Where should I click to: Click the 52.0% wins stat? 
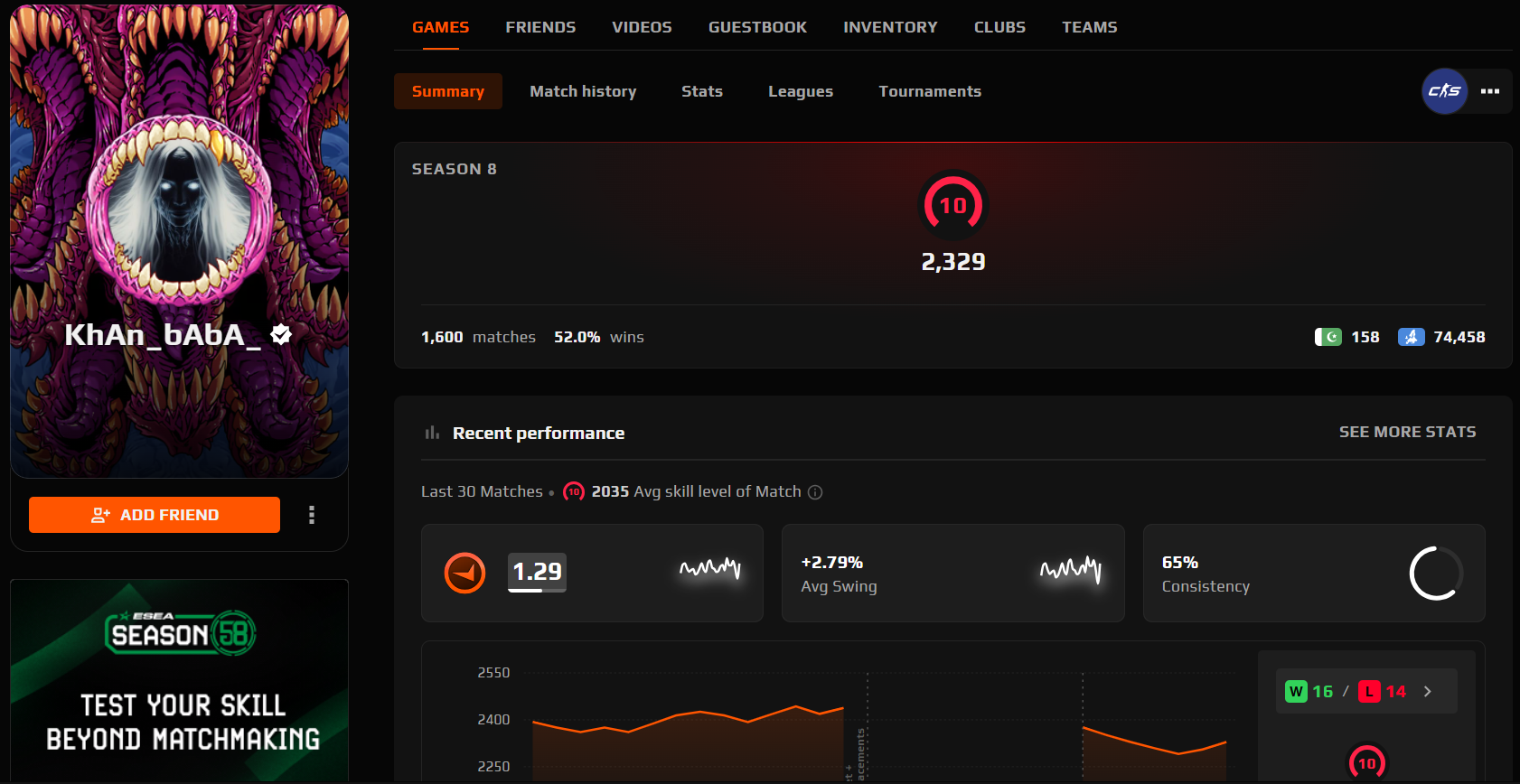point(599,337)
